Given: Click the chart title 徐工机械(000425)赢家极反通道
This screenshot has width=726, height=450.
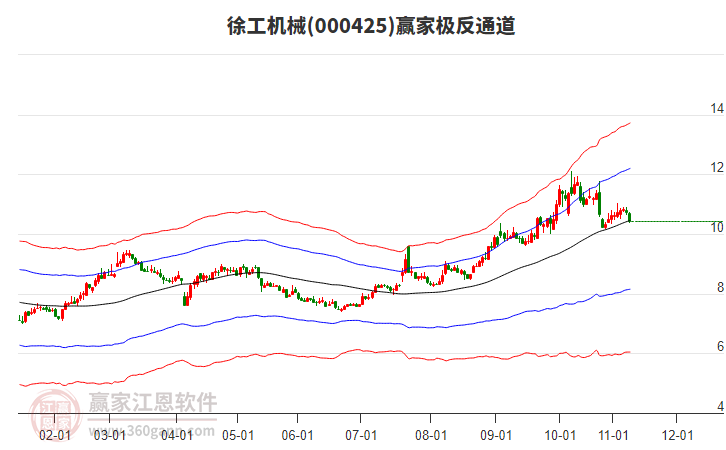Looking at the screenshot, I should pos(371,26).
